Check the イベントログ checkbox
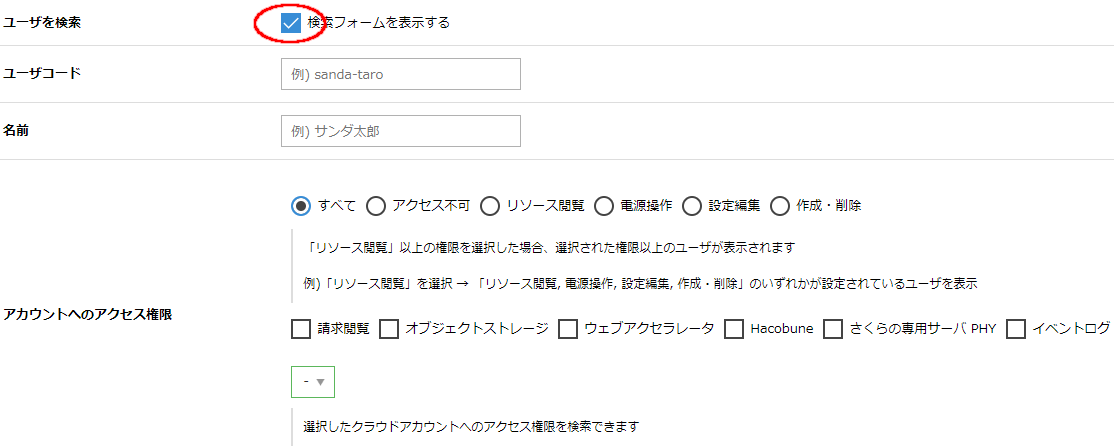Screen dimensions: 1114x448 coord(1016,329)
